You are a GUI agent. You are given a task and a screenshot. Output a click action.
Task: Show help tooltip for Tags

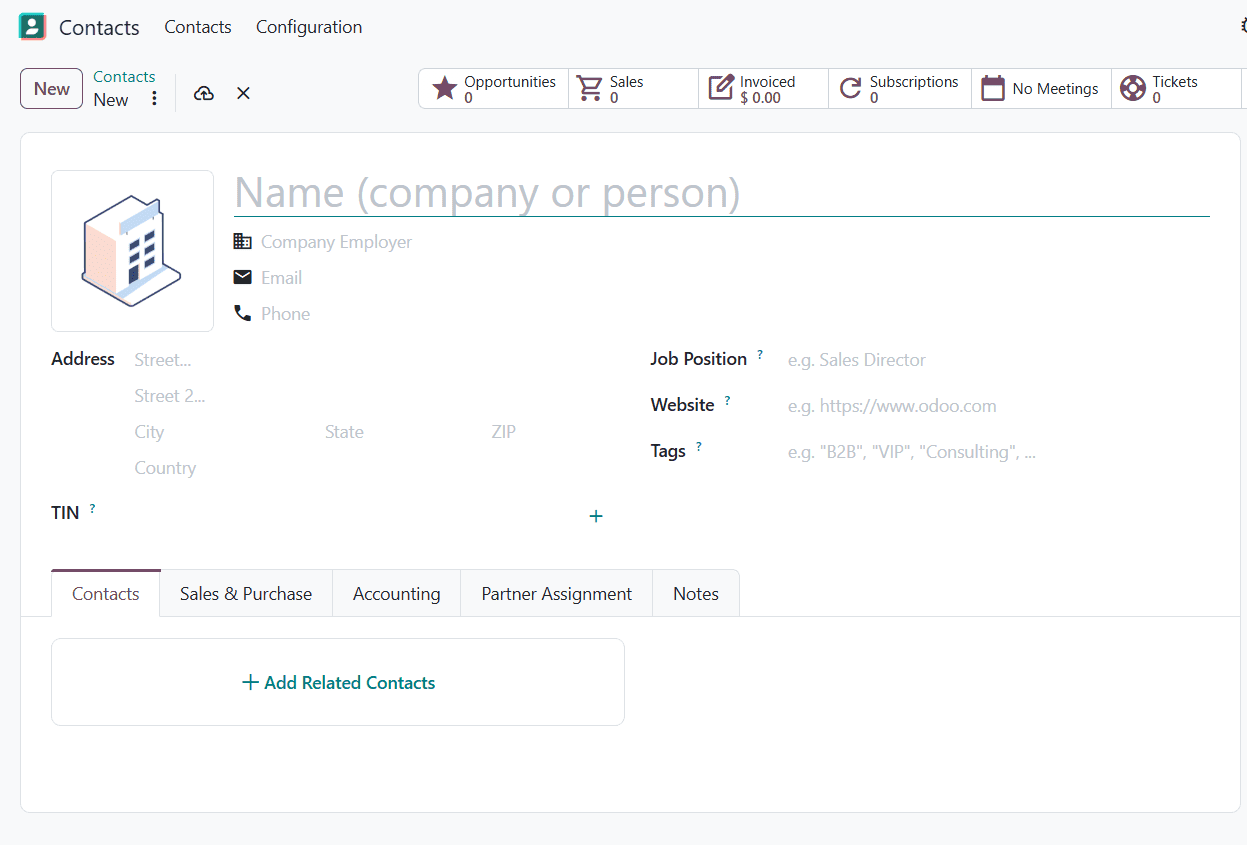pyautogui.click(x=699, y=446)
